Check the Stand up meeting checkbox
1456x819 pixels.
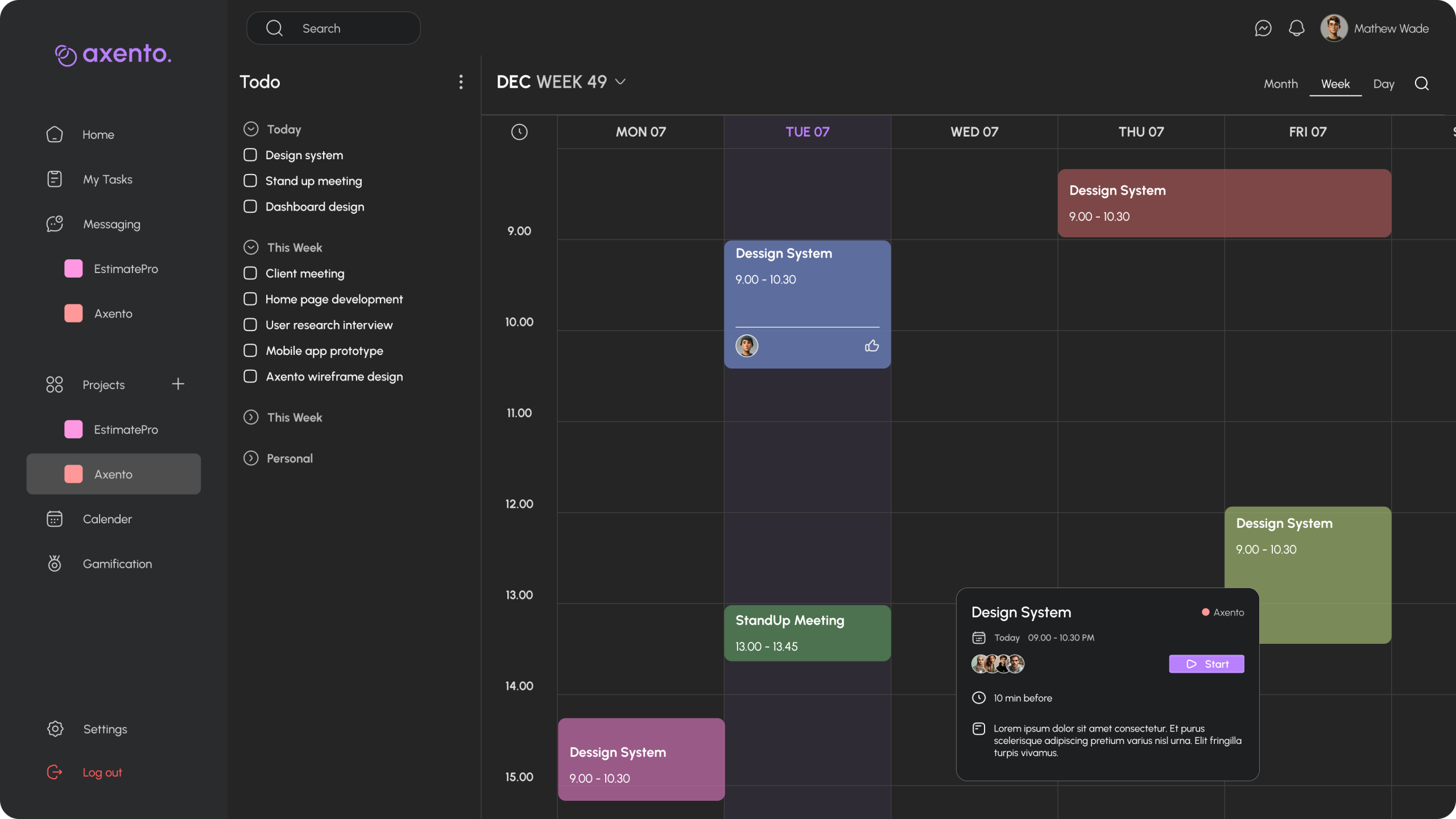tap(250, 181)
